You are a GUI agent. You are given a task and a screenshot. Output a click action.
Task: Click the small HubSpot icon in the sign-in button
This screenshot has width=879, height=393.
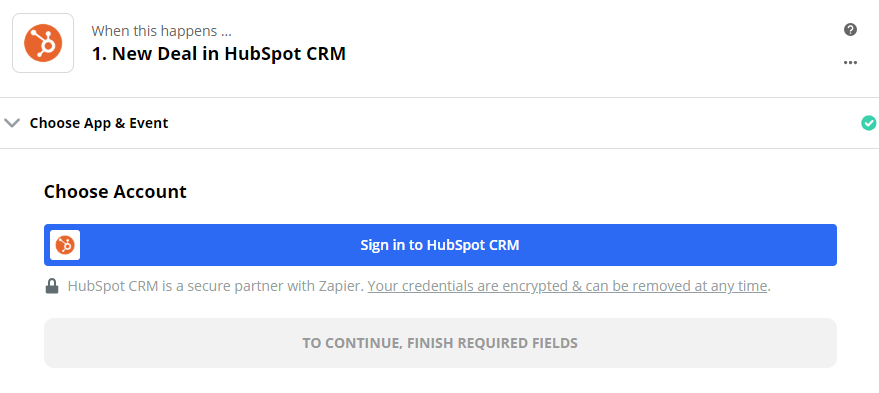pyautogui.click(x=65, y=245)
